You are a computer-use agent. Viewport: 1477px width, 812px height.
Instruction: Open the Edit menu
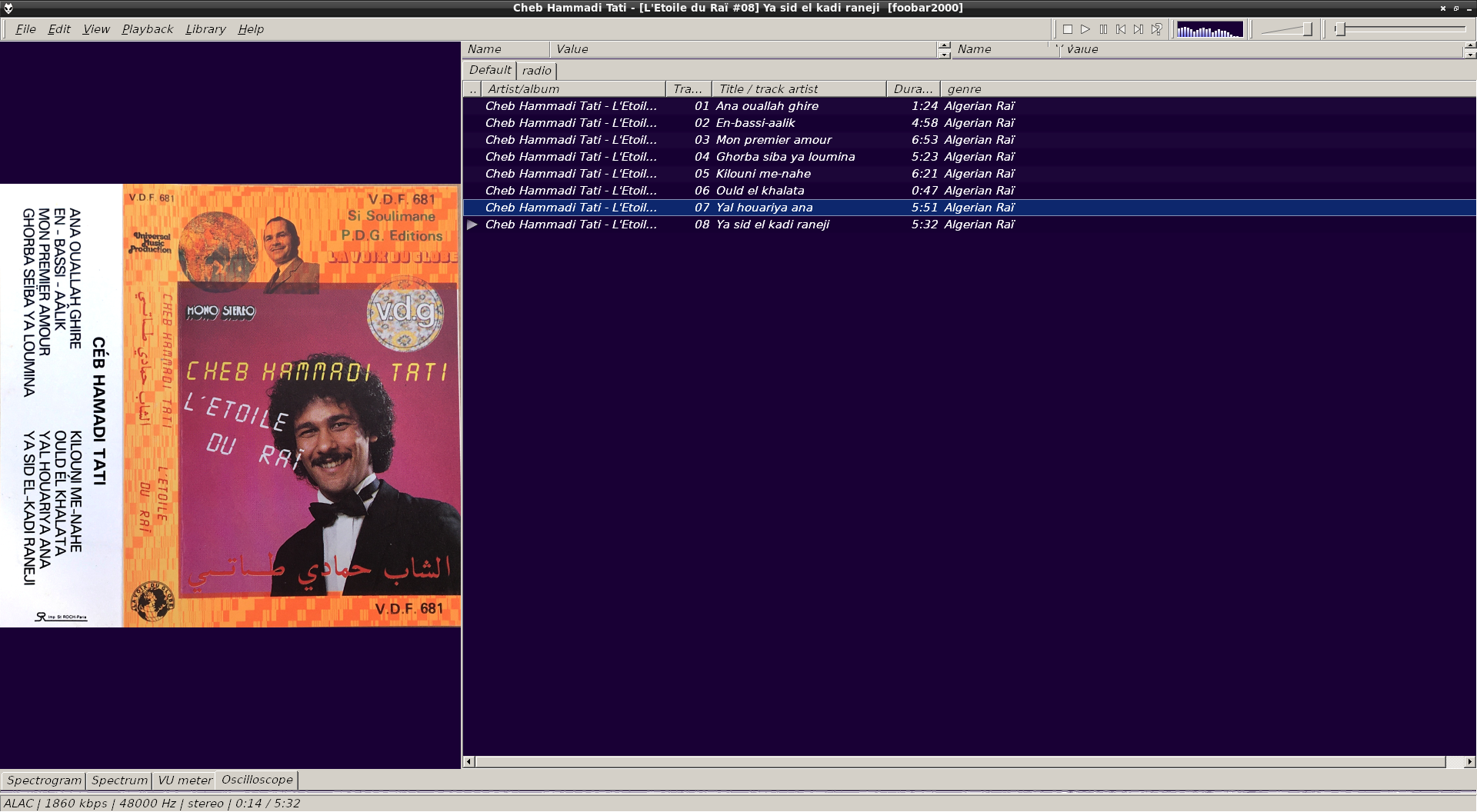[x=59, y=29]
